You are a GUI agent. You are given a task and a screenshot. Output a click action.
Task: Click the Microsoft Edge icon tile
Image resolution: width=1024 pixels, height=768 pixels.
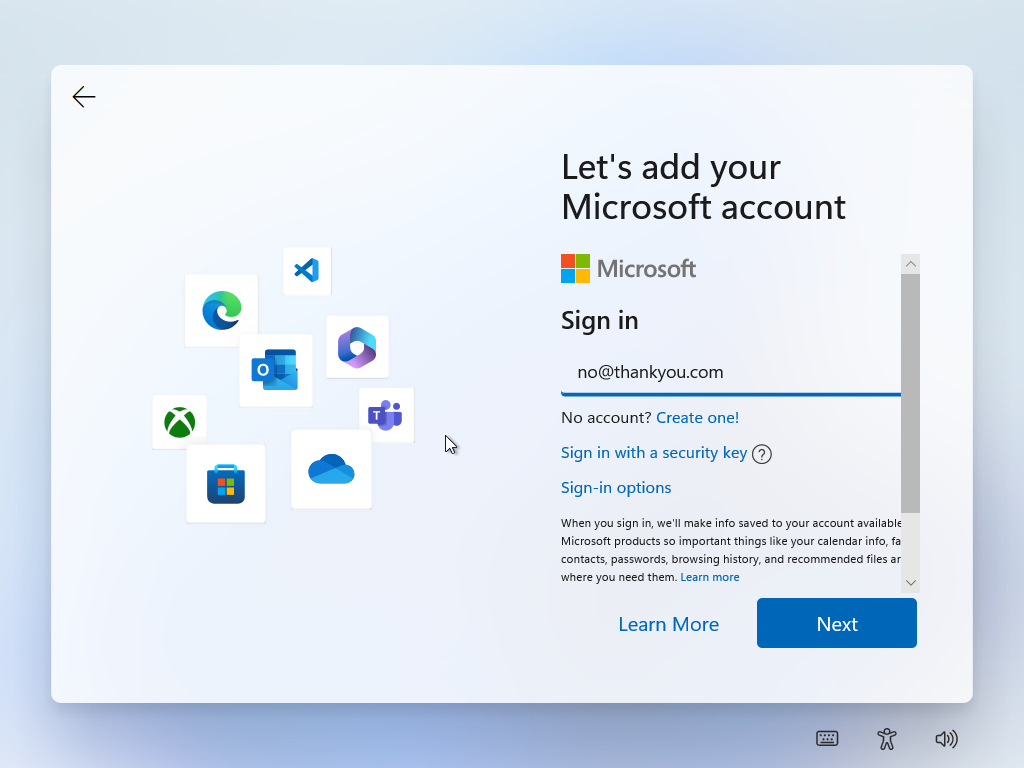point(221,310)
